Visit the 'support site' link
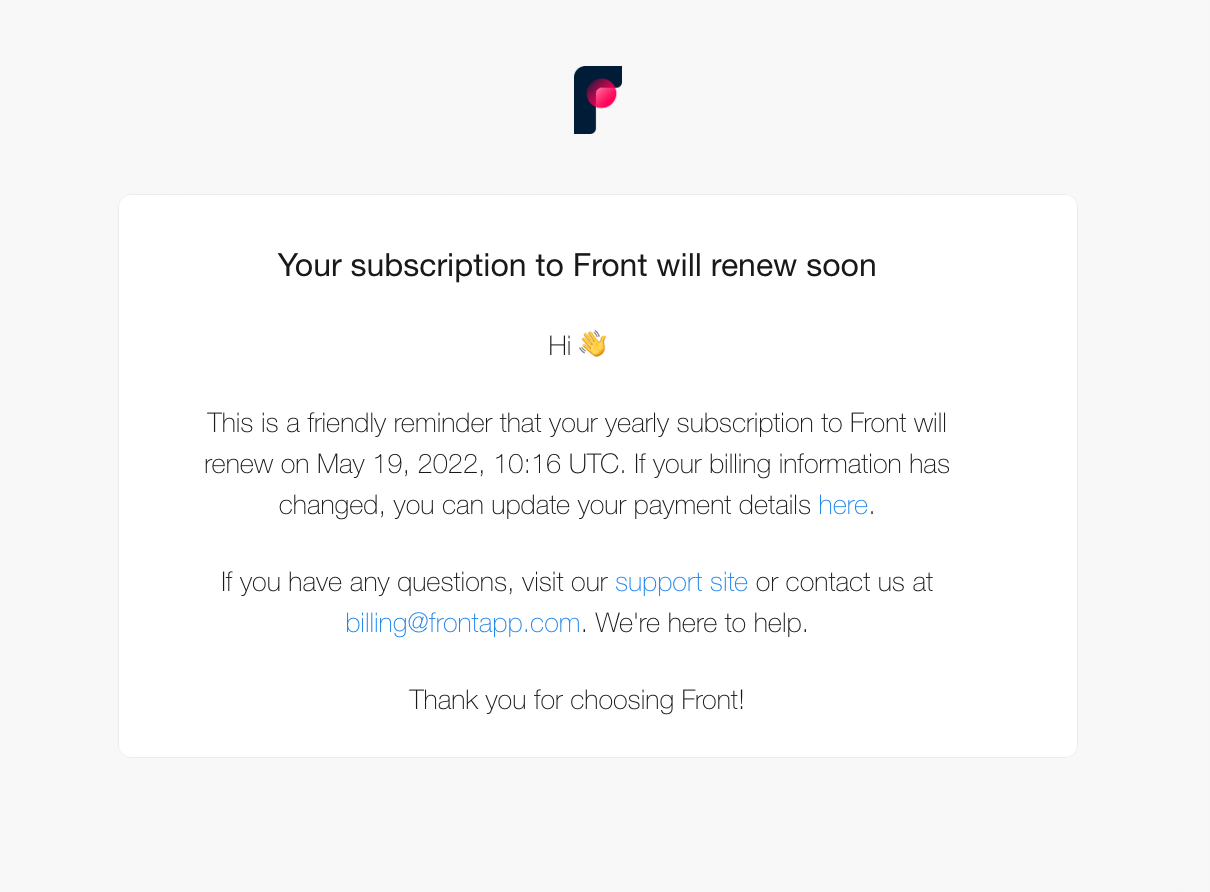 tap(681, 582)
